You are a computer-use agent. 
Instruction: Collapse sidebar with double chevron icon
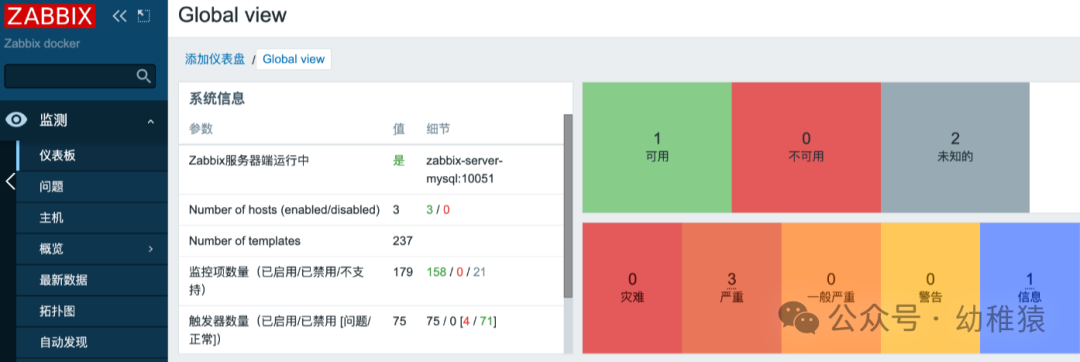click(119, 15)
